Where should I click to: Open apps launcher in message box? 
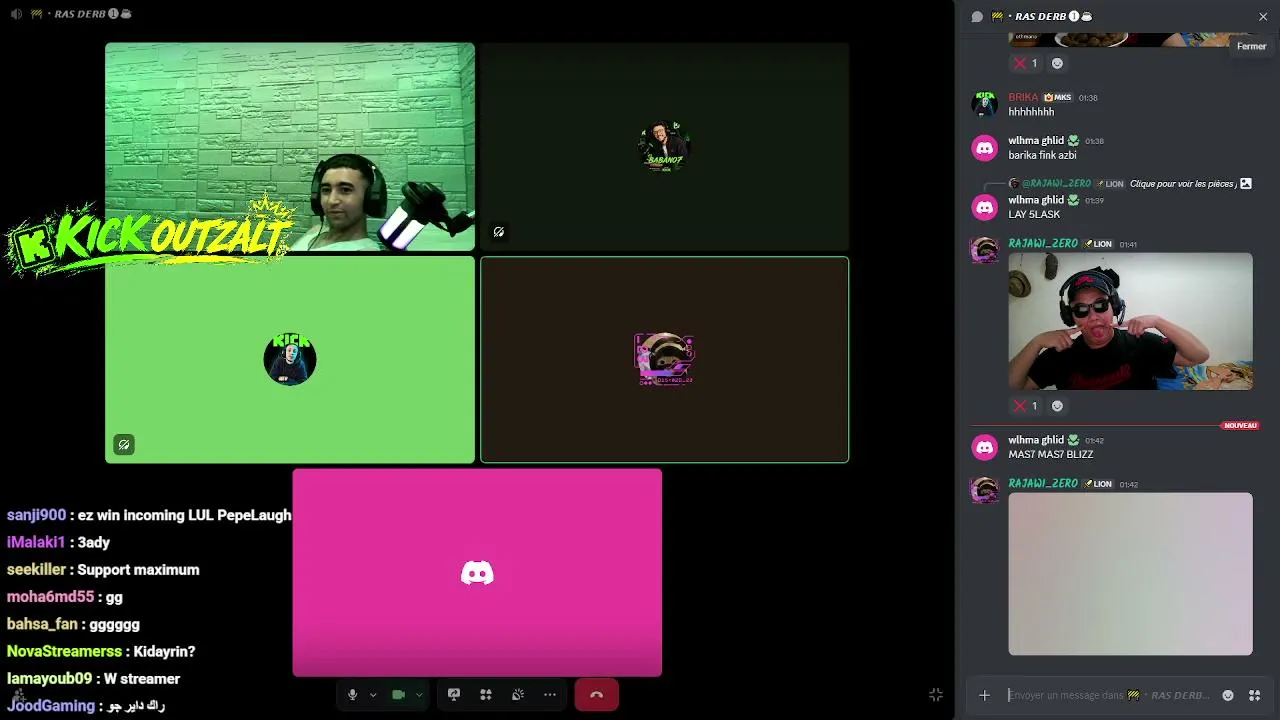point(1254,695)
